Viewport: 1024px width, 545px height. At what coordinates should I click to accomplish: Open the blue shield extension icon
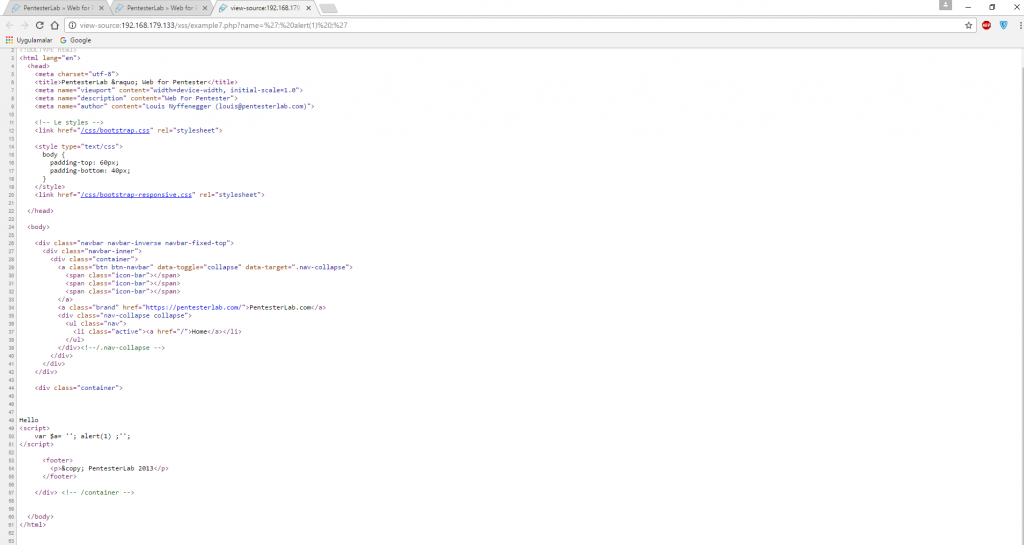pos(1003,25)
